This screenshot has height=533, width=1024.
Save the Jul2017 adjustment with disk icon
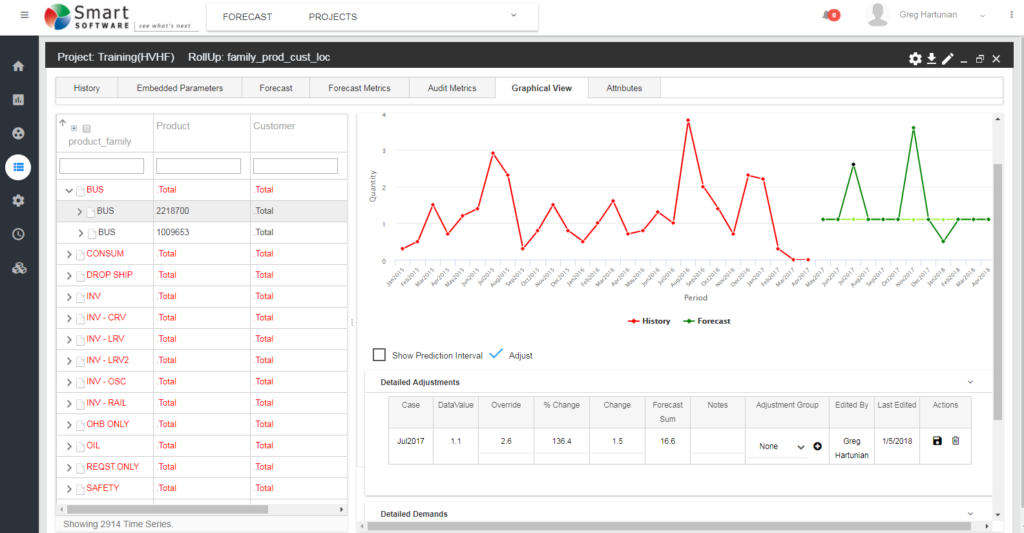[x=937, y=441]
